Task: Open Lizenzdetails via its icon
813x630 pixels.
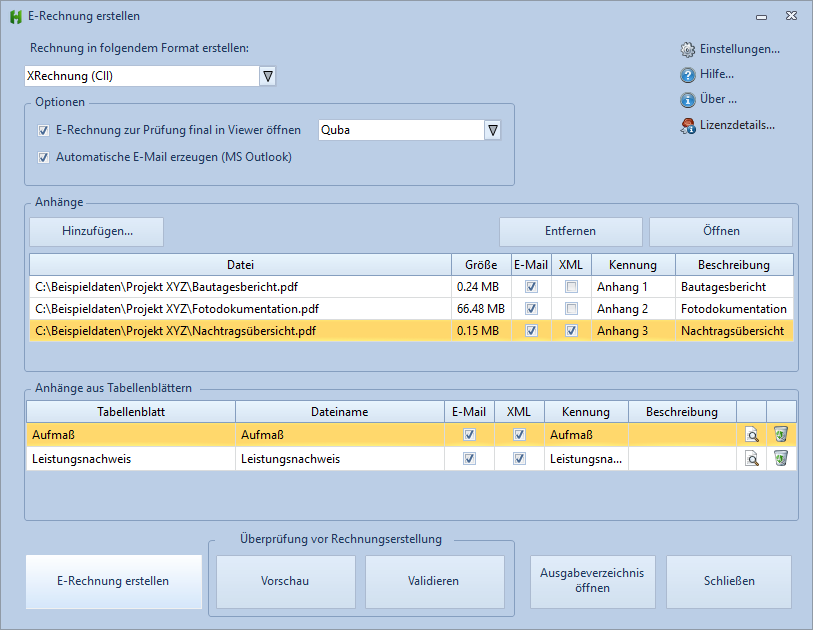Action: click(x=688, y=125)
